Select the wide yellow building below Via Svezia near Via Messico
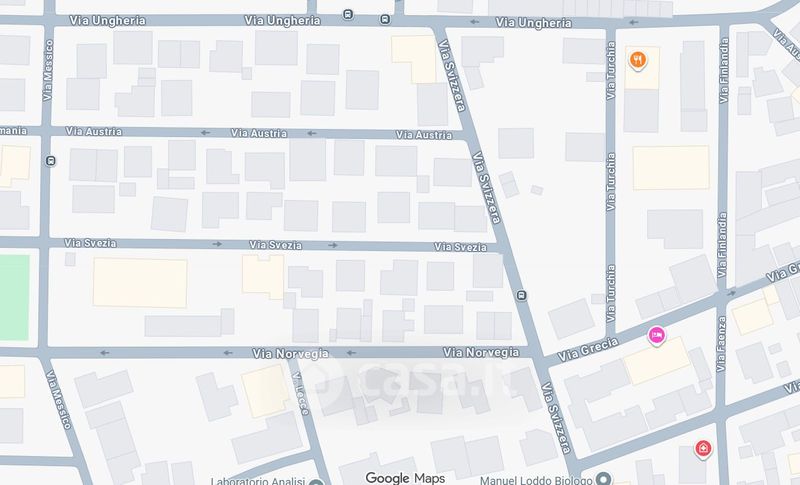Viewport: 800px width, 485px height. coord(140,283)
